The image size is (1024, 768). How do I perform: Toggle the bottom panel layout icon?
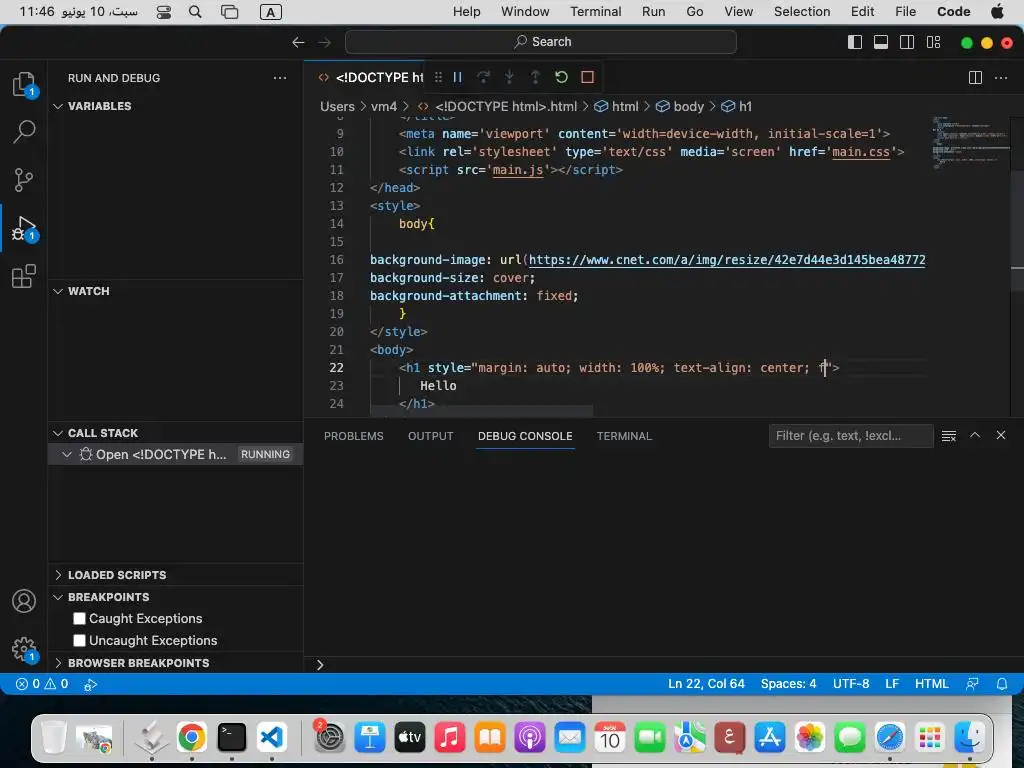(880, 42)
